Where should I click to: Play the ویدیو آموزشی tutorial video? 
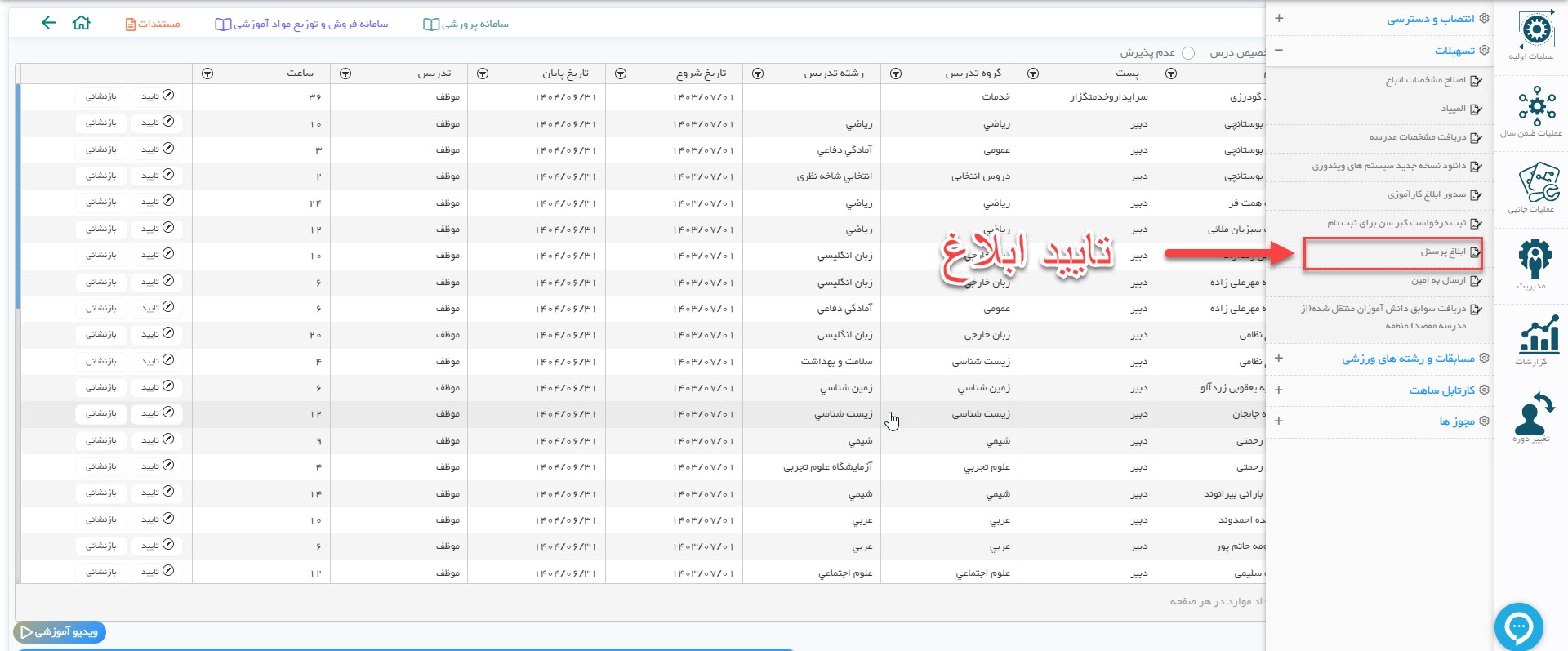click(x=60, y=632)
